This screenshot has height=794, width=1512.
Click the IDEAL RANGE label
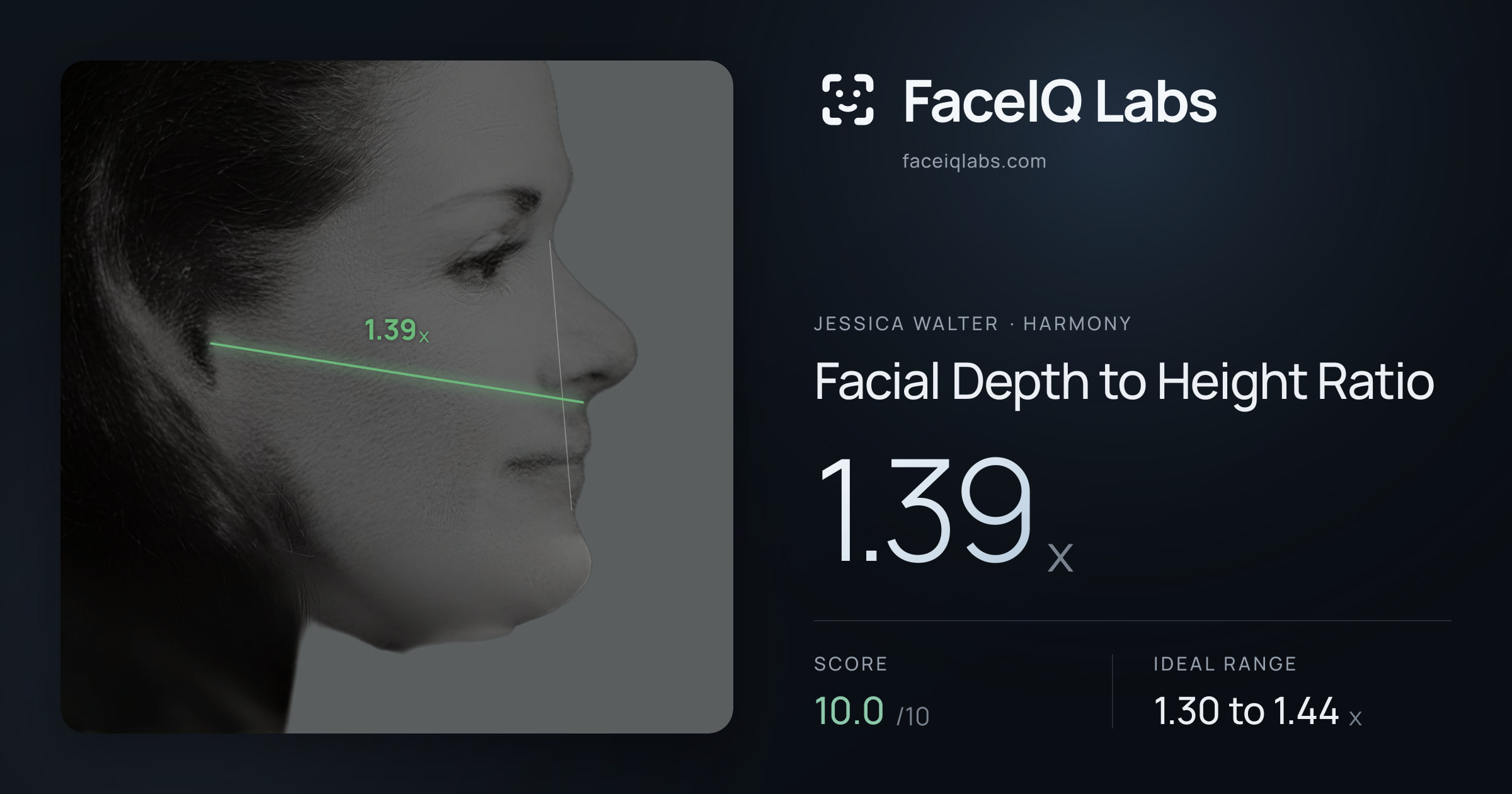coord(1225,664)
